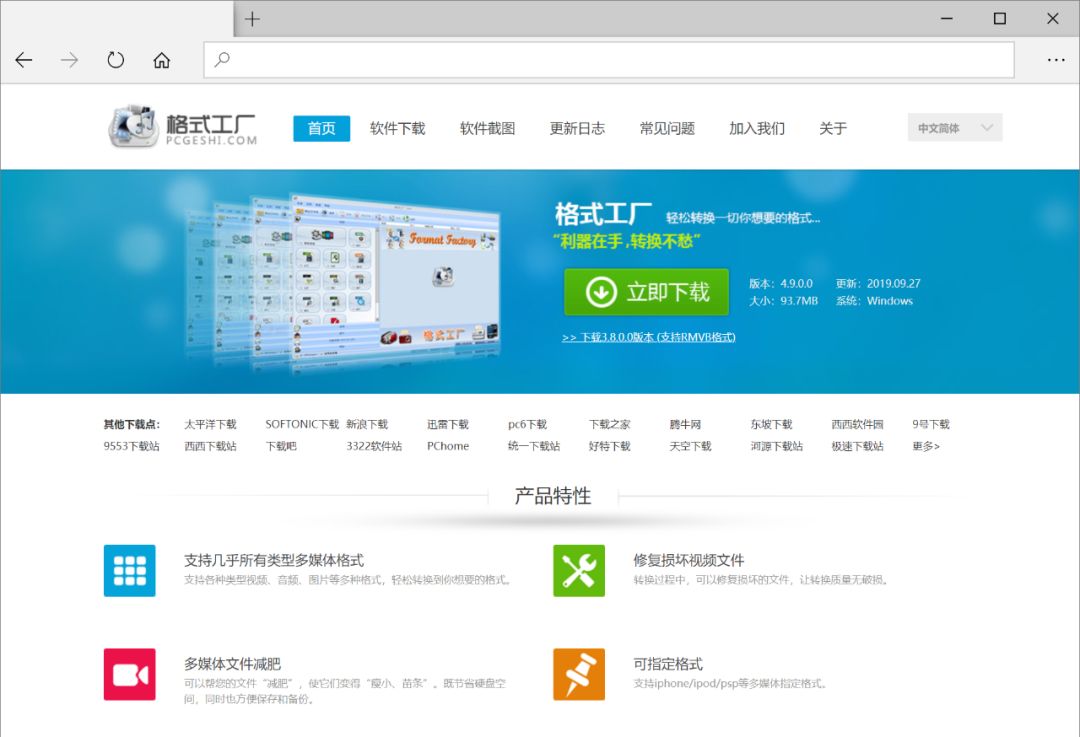Click the 修复损坏视频文件 heading

[x=689, y=560]
